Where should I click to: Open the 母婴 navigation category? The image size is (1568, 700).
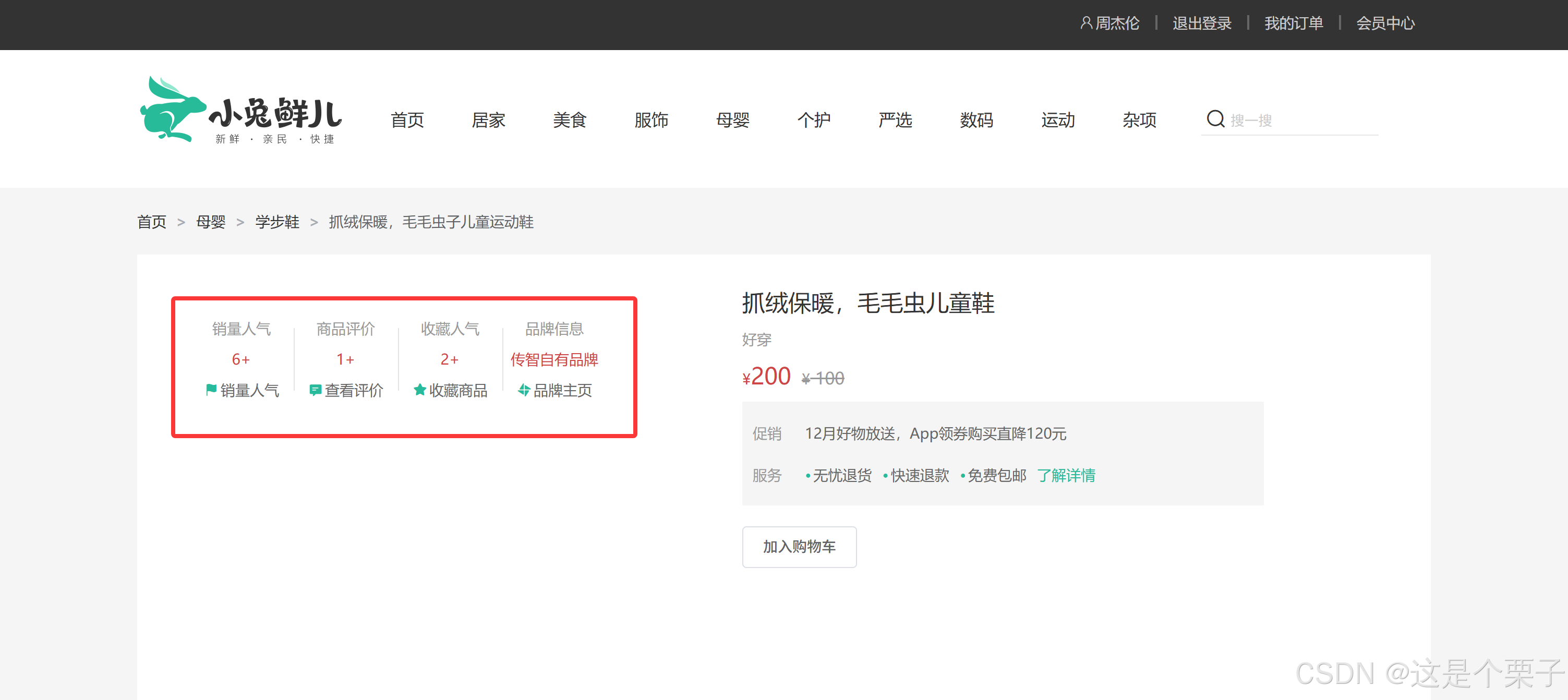732,120
